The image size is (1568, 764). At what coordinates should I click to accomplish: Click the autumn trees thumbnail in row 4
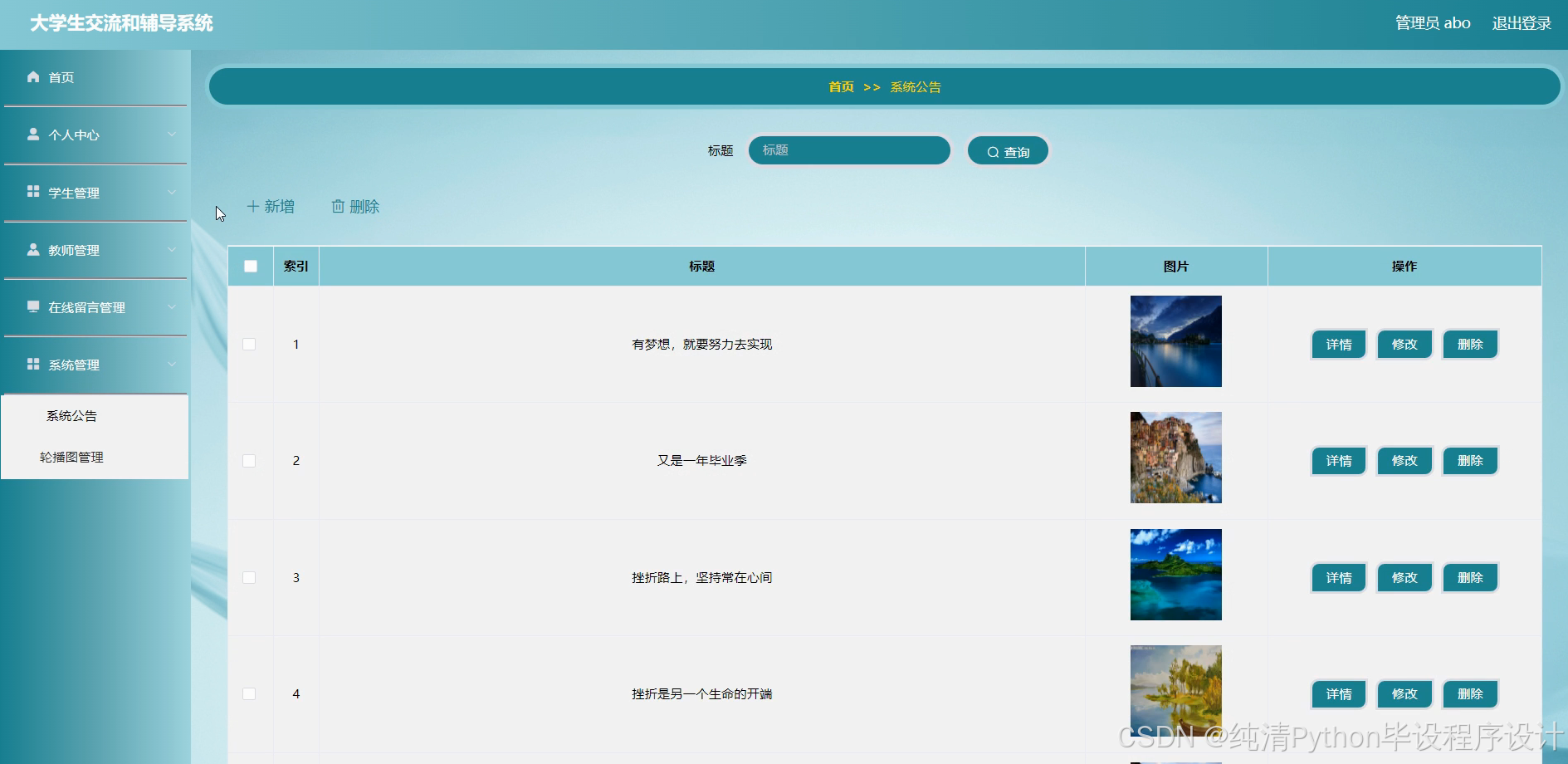click(x=1176, y=691)
